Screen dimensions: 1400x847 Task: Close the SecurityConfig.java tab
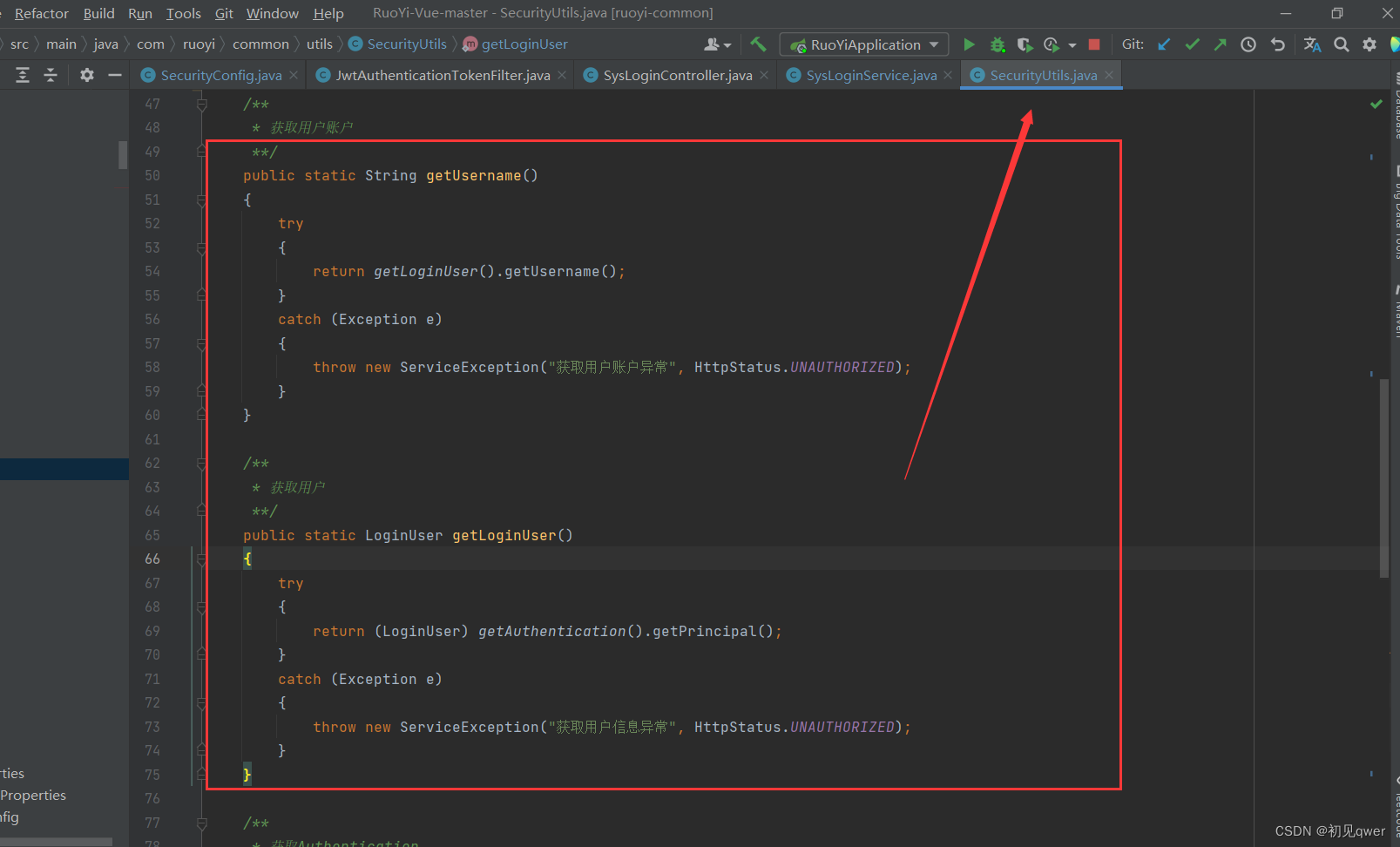pyautogui.click(x=294, y=75)
